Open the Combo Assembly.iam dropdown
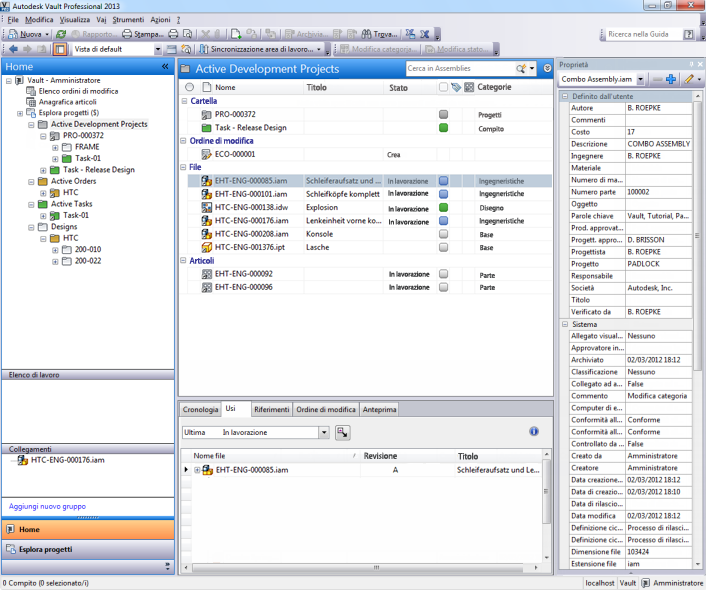The height and width of the screenshot is (590, 706). (x=640, y=79)
